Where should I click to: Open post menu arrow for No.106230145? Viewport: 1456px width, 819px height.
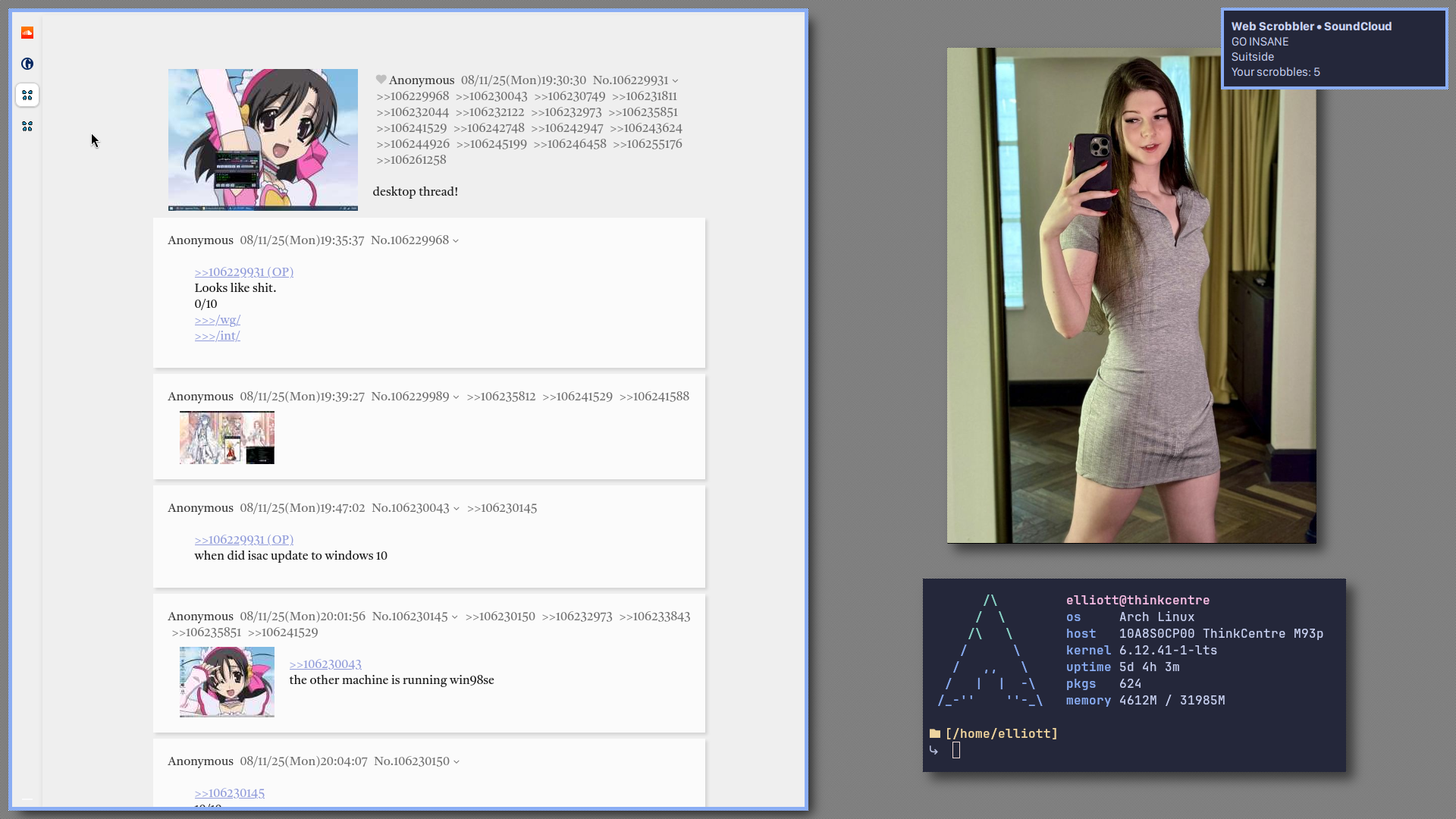454,617
